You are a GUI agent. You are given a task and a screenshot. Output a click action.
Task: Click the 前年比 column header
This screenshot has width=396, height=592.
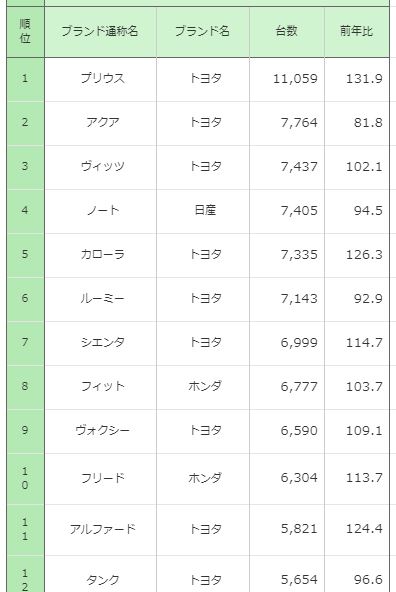[x=357, y=32]
